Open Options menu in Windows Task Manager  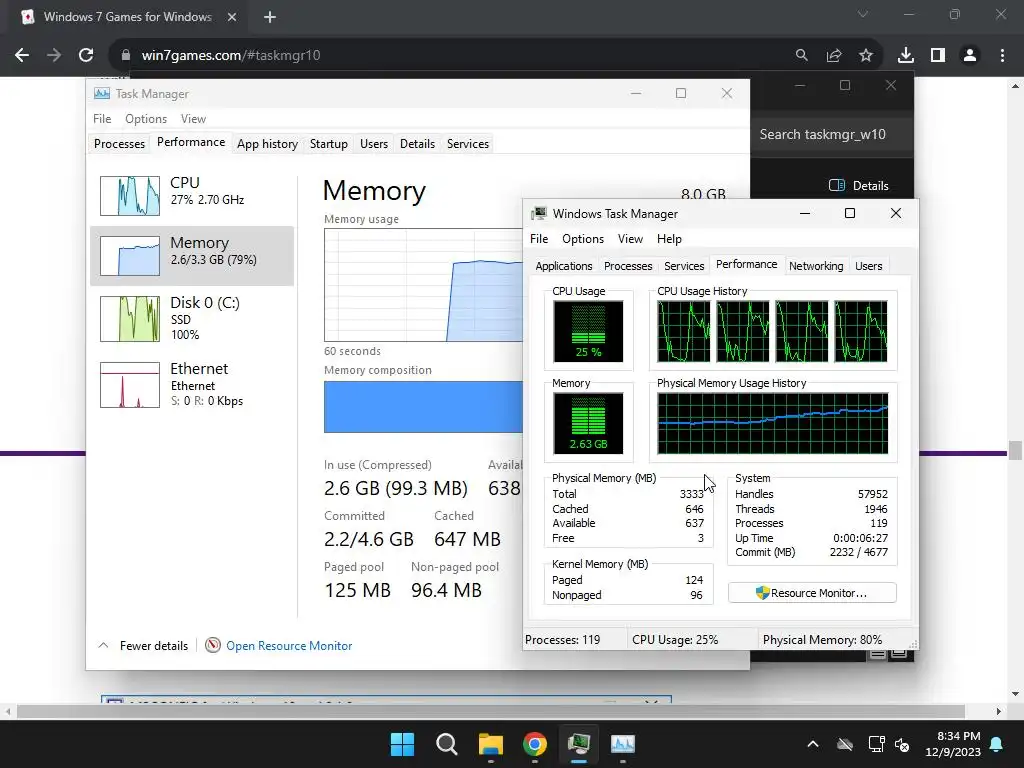click(583, 239)
